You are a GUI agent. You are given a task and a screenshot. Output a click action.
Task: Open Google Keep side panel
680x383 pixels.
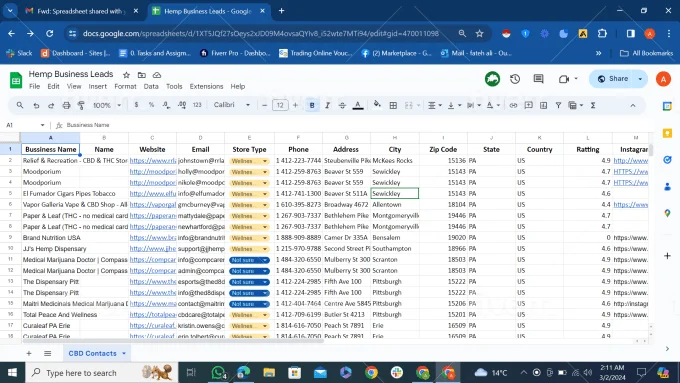click(667, 133)
